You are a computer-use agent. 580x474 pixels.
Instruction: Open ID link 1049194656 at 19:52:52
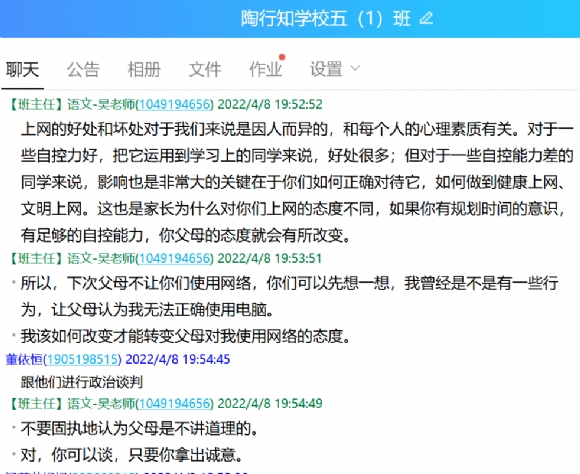[x=175, y=104]
